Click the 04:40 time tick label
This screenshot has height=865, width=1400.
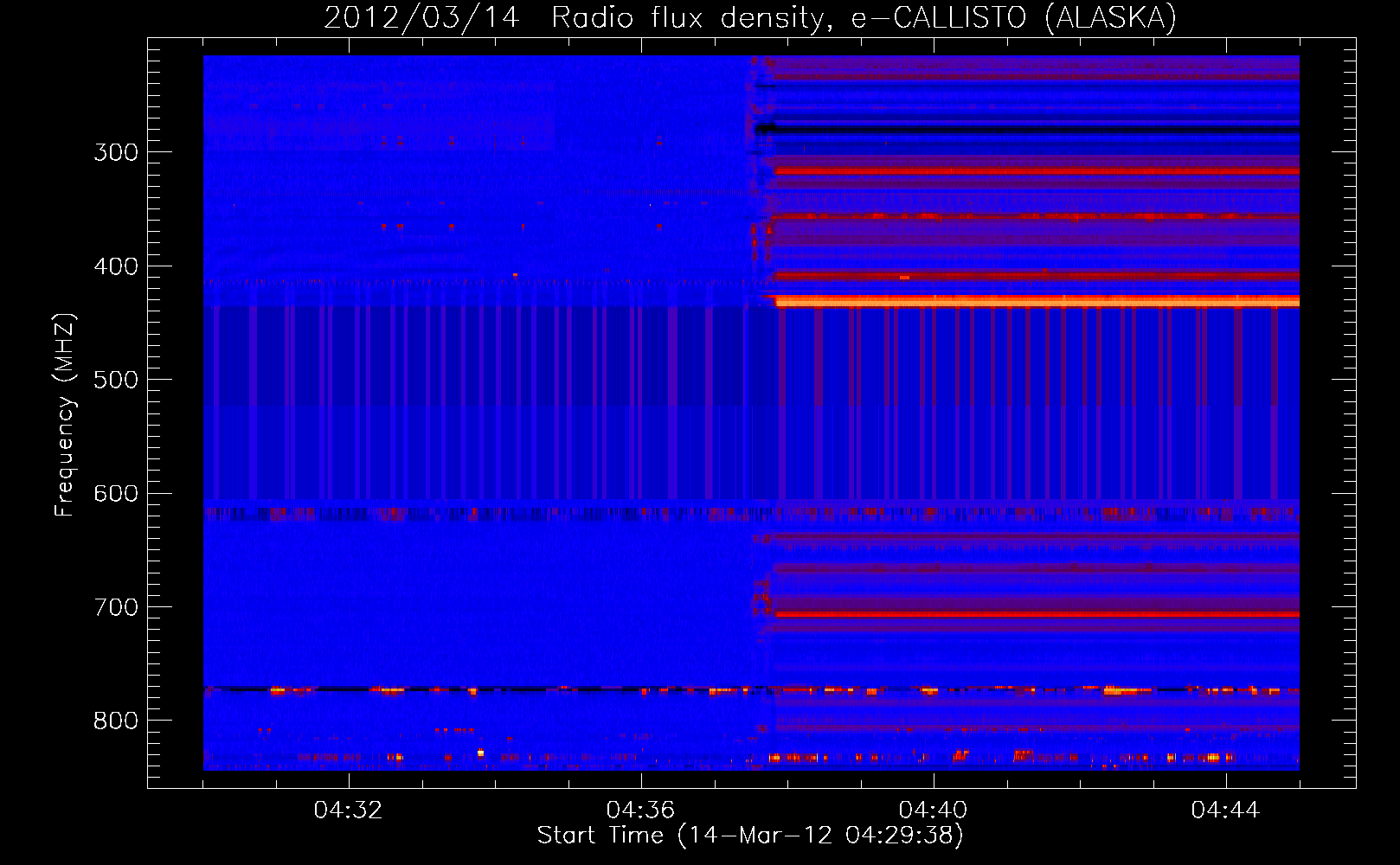click(933, 811)
